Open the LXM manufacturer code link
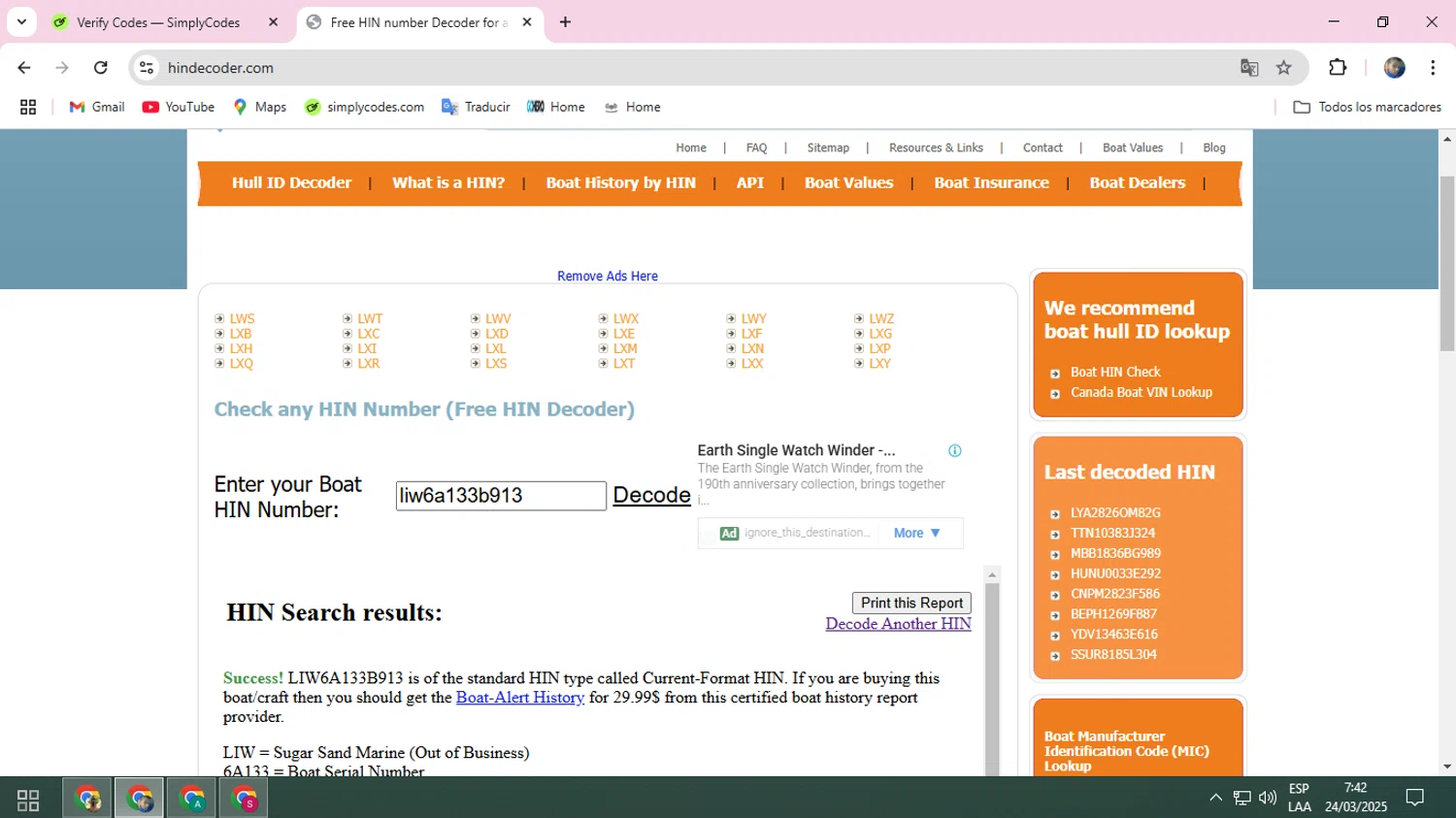Viewport: 1456px width, 818px height. pyautogui.click(x=625, y=348)
